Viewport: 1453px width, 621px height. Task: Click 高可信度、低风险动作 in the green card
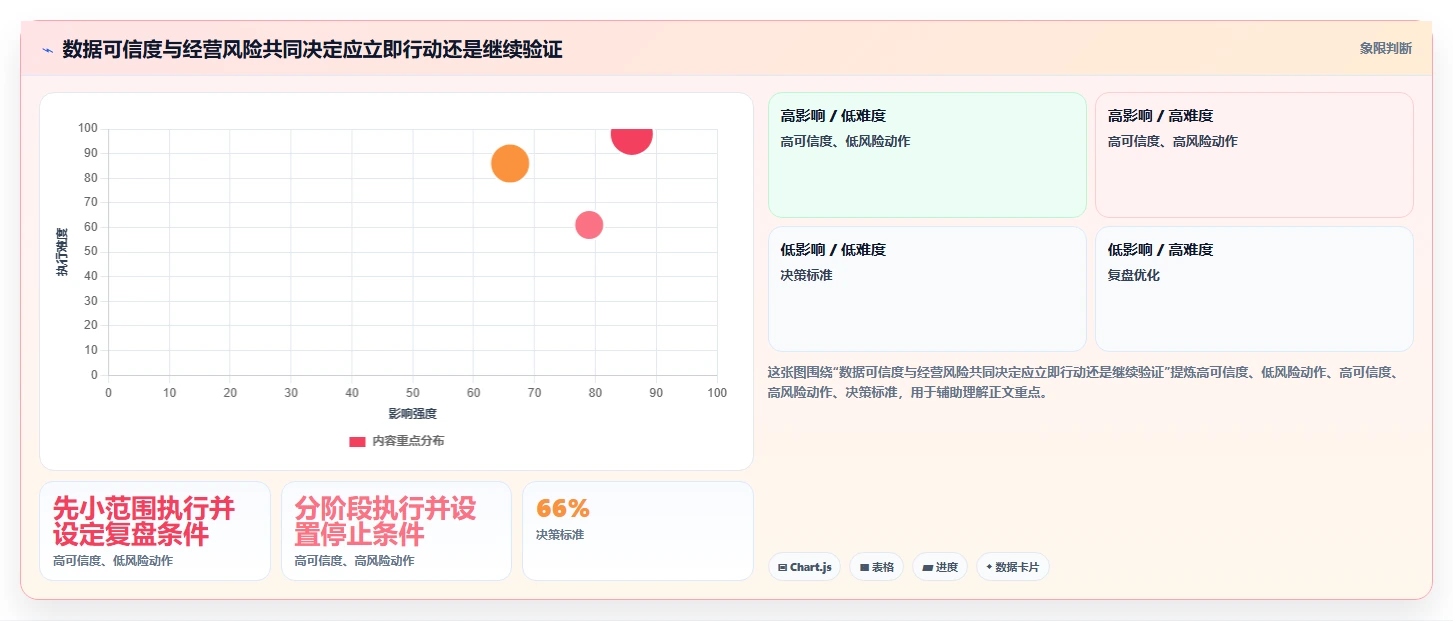tap(845, 141)
